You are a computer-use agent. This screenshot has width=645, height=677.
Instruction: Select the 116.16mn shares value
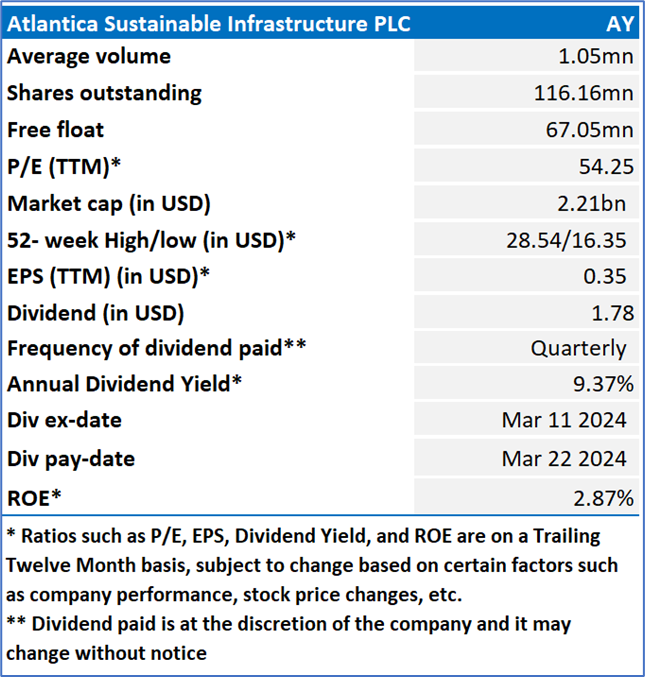[x=584, y=93]
